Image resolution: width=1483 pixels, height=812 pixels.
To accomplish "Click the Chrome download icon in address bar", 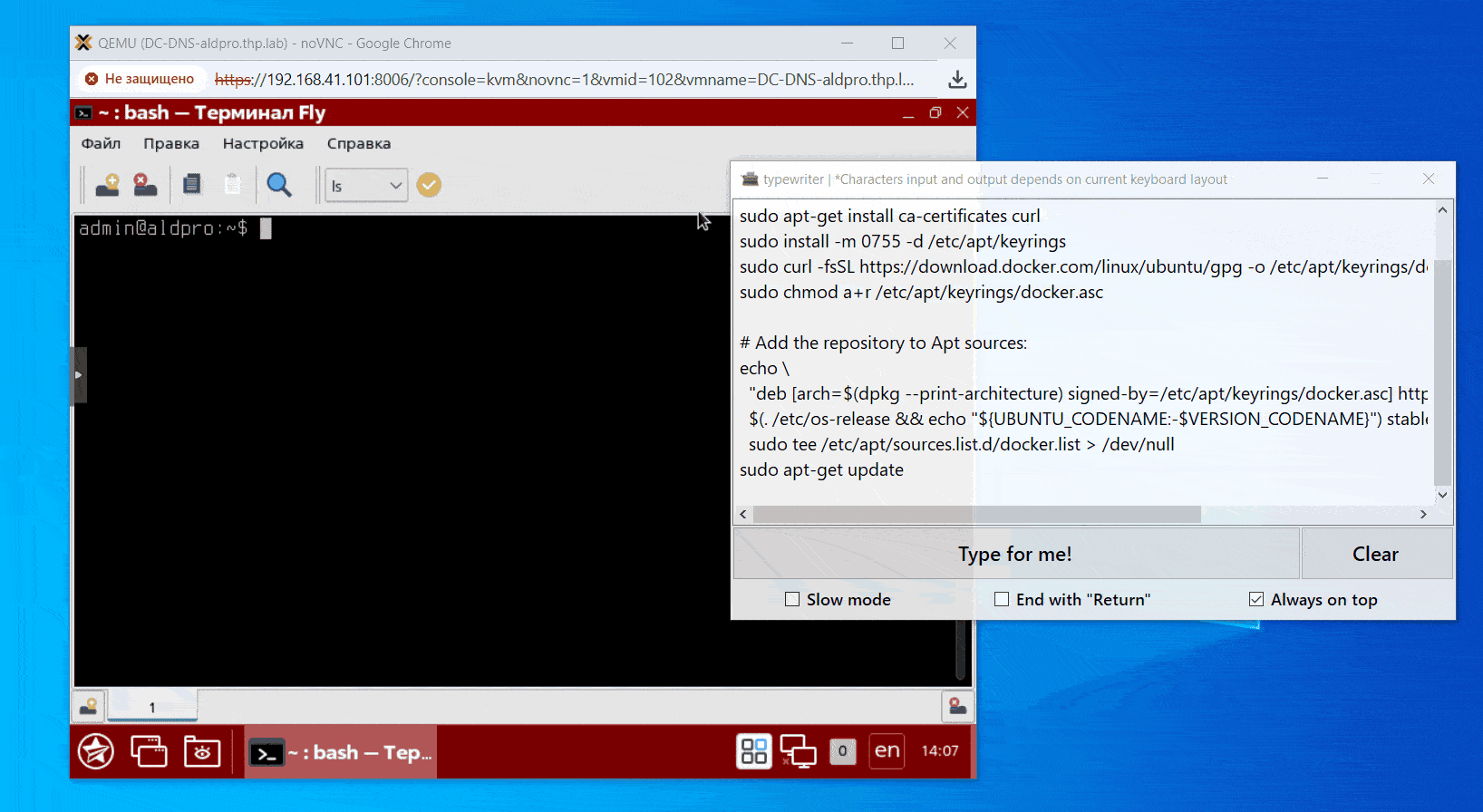I will [x=957, y=80].
